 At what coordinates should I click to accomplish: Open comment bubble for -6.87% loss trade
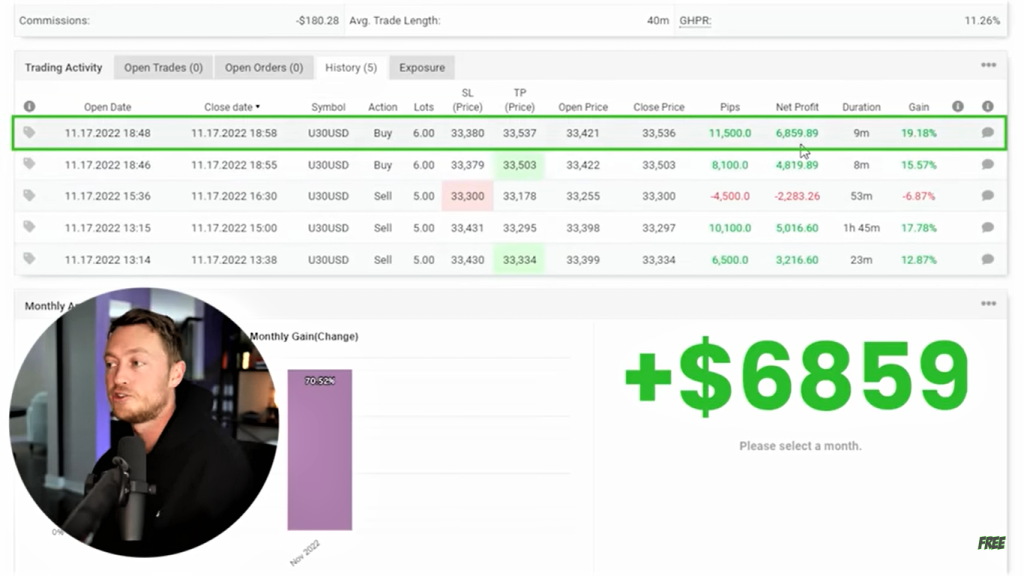pyautogui.click(x=987, y=196)
